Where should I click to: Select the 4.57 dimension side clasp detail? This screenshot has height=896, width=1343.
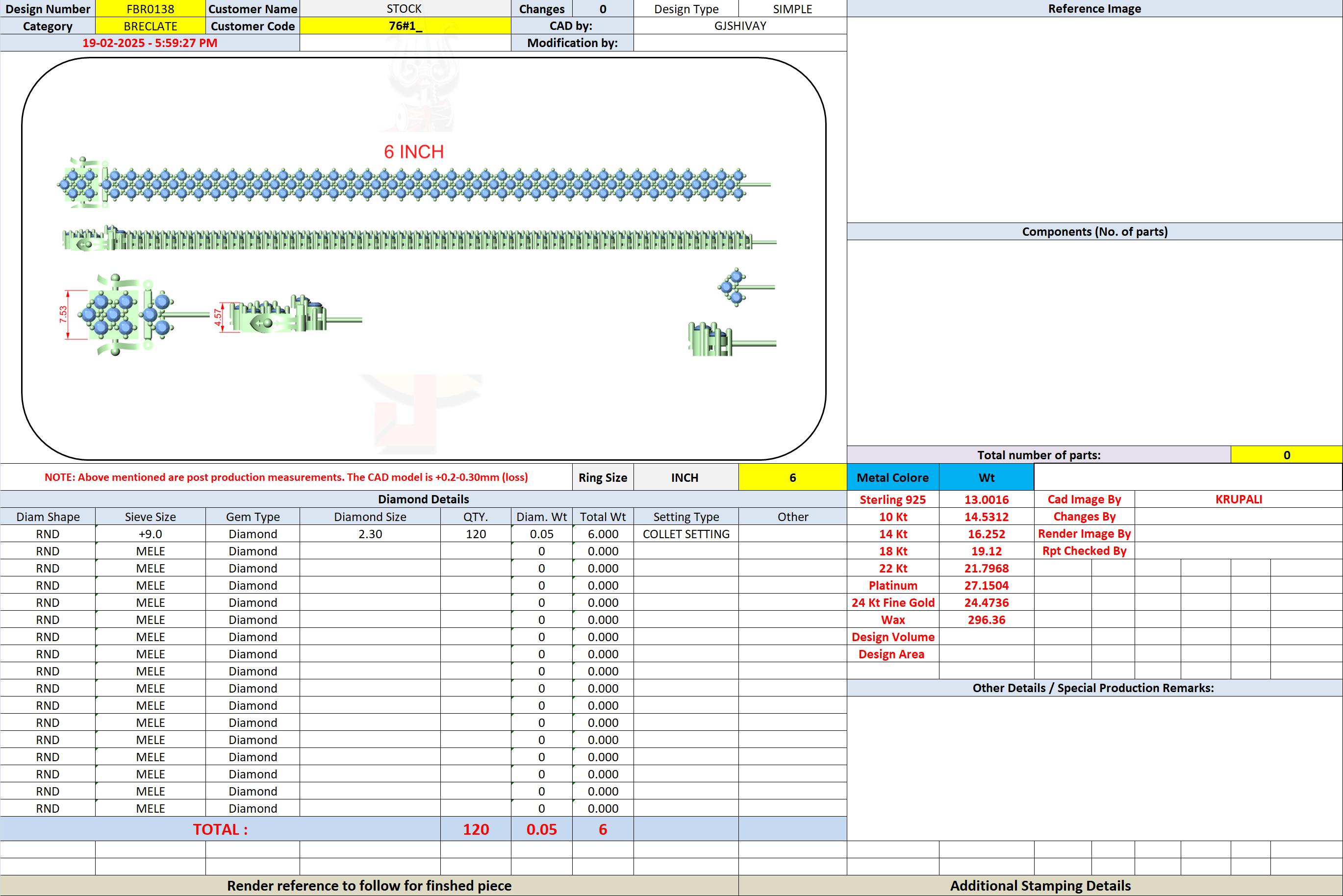(x=287, y=315)
